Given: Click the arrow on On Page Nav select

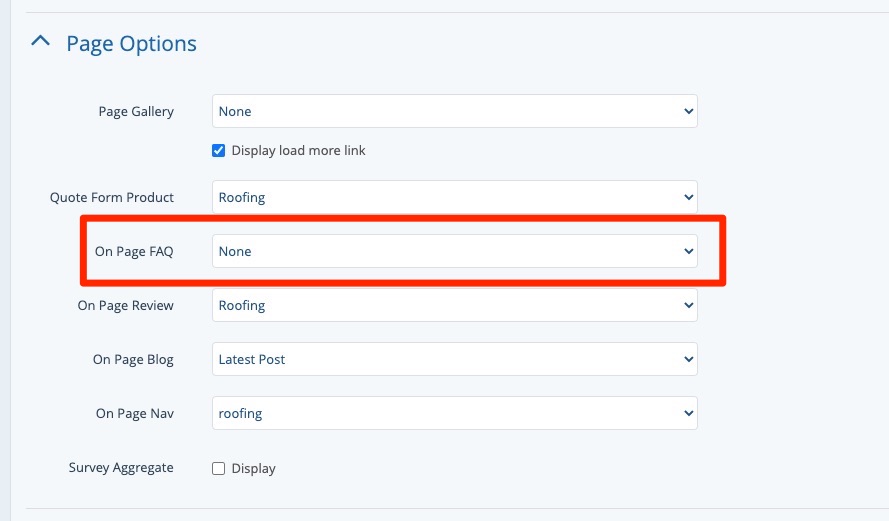Looking at the screenshot, I should pyautogui.click(x=688, y=413).
